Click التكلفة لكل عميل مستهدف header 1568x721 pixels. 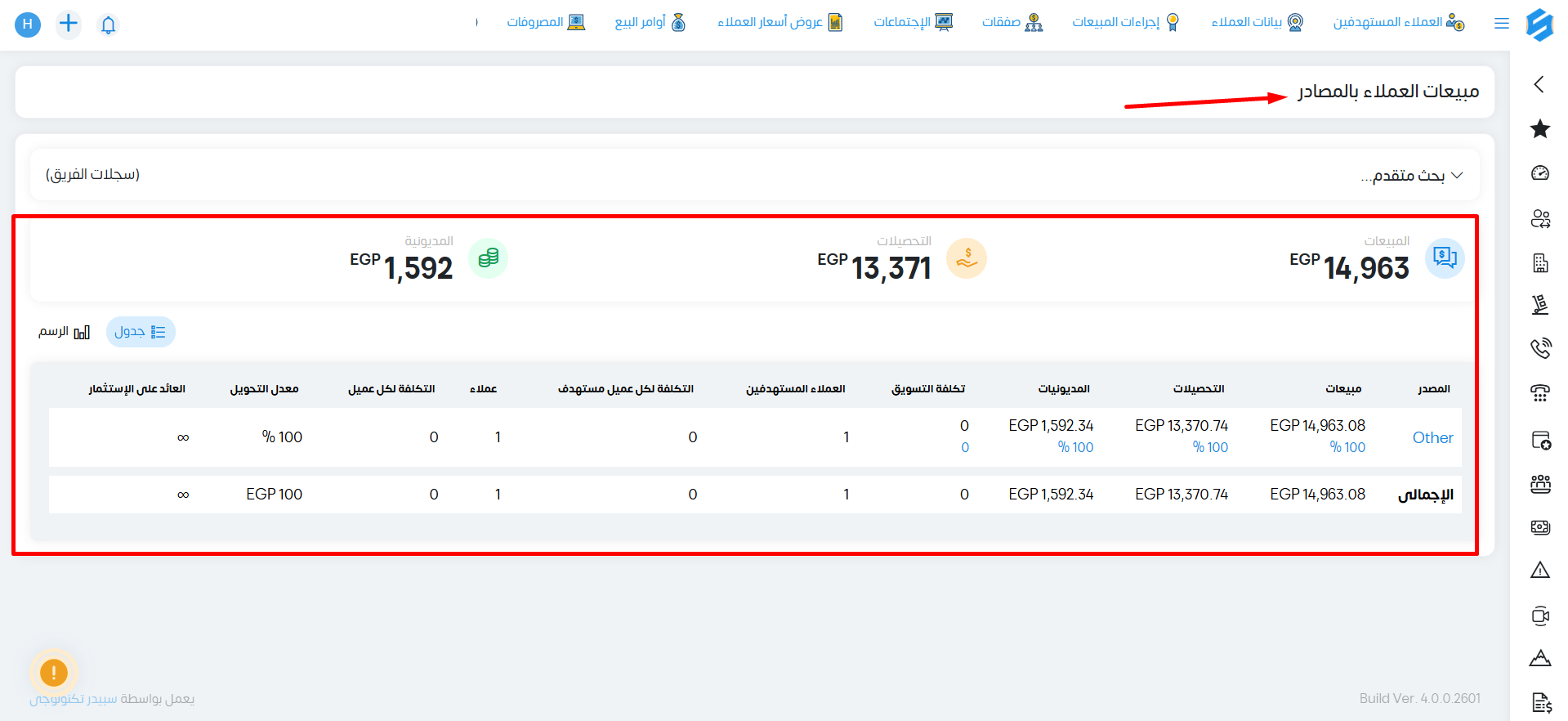point(626,388)
